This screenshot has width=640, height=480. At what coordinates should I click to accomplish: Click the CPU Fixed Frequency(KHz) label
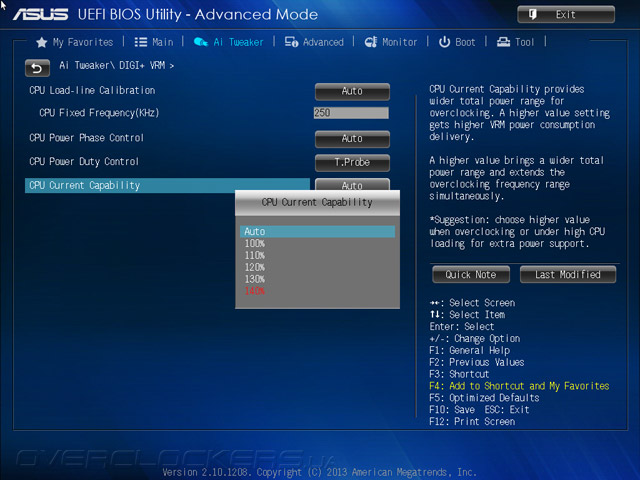pos(99,113)
